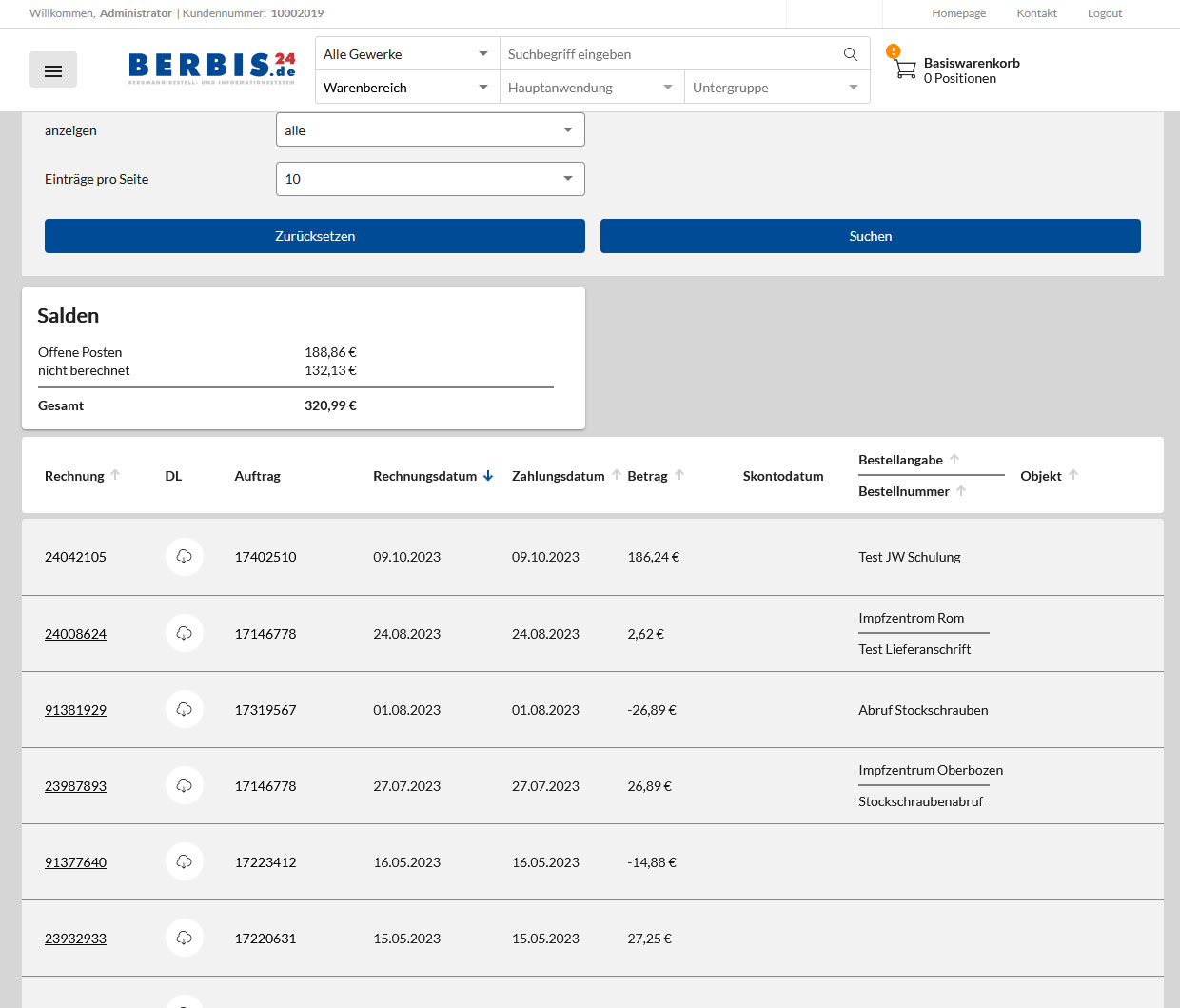Click amount -26,89 € cell
Screen dimensions: 1180x1008
(652, 710)
